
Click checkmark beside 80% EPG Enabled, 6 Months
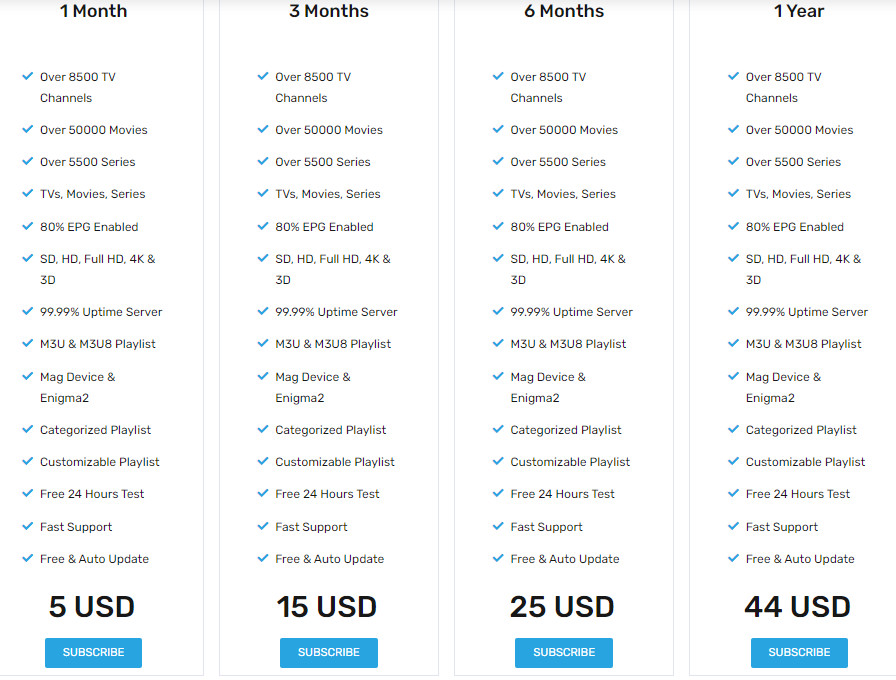point(498,226)
